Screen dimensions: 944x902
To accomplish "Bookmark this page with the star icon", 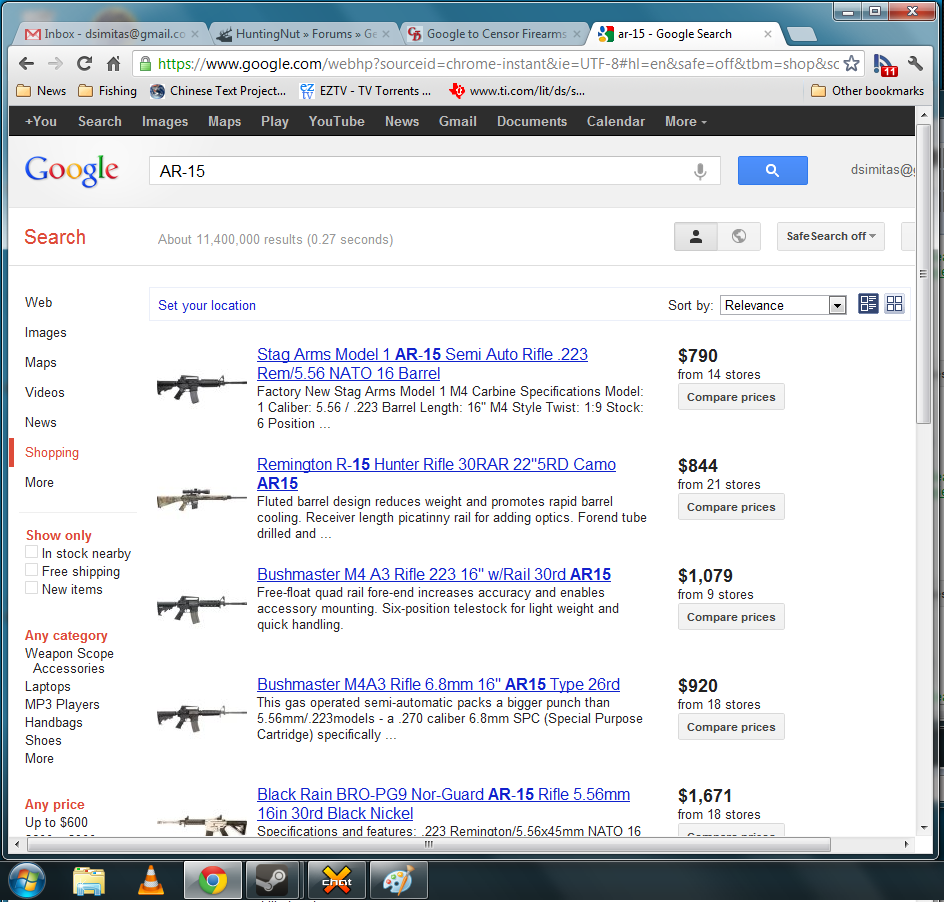I will coord(851,63).
